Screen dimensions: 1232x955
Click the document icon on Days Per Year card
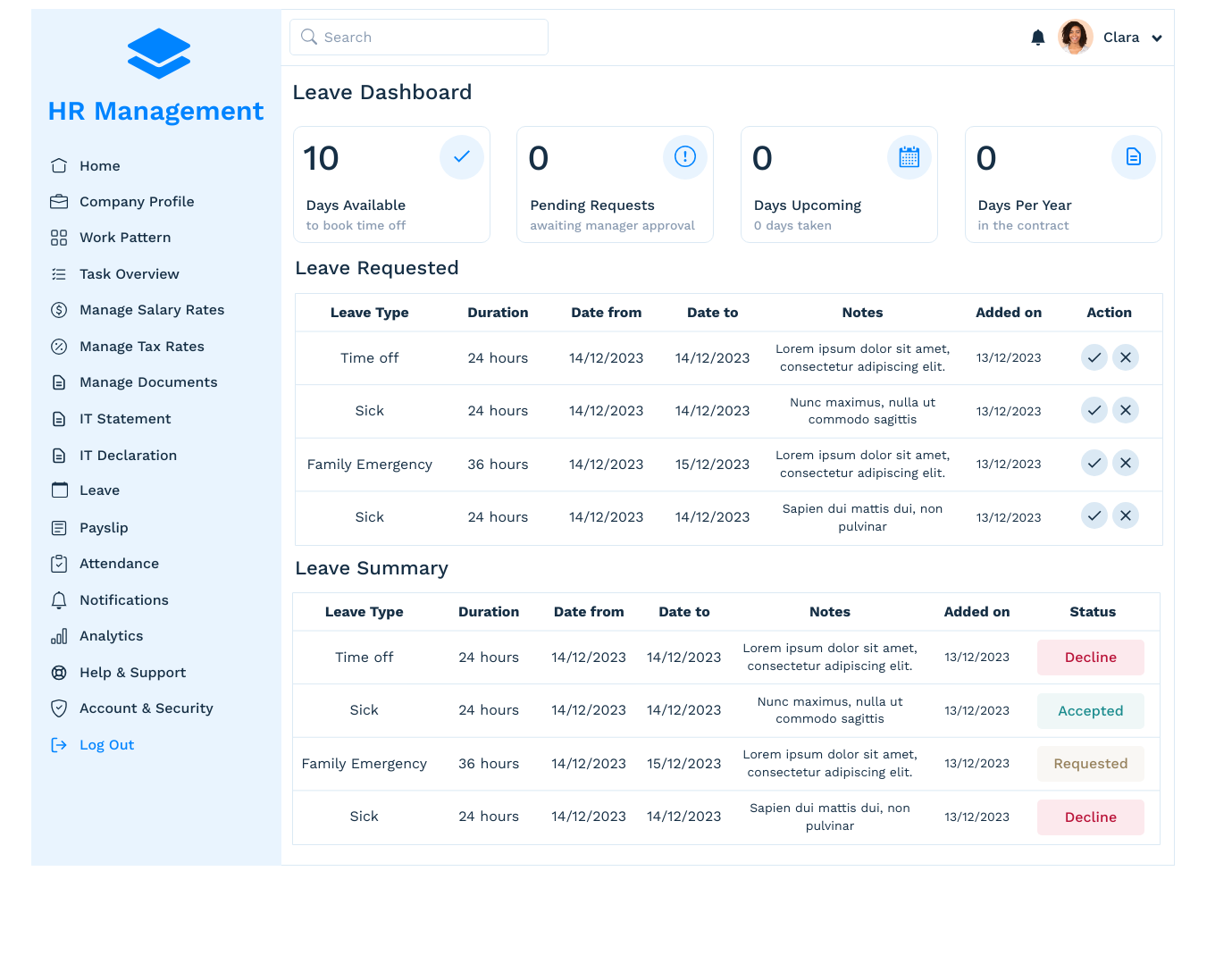click(x=1133, y=157)
